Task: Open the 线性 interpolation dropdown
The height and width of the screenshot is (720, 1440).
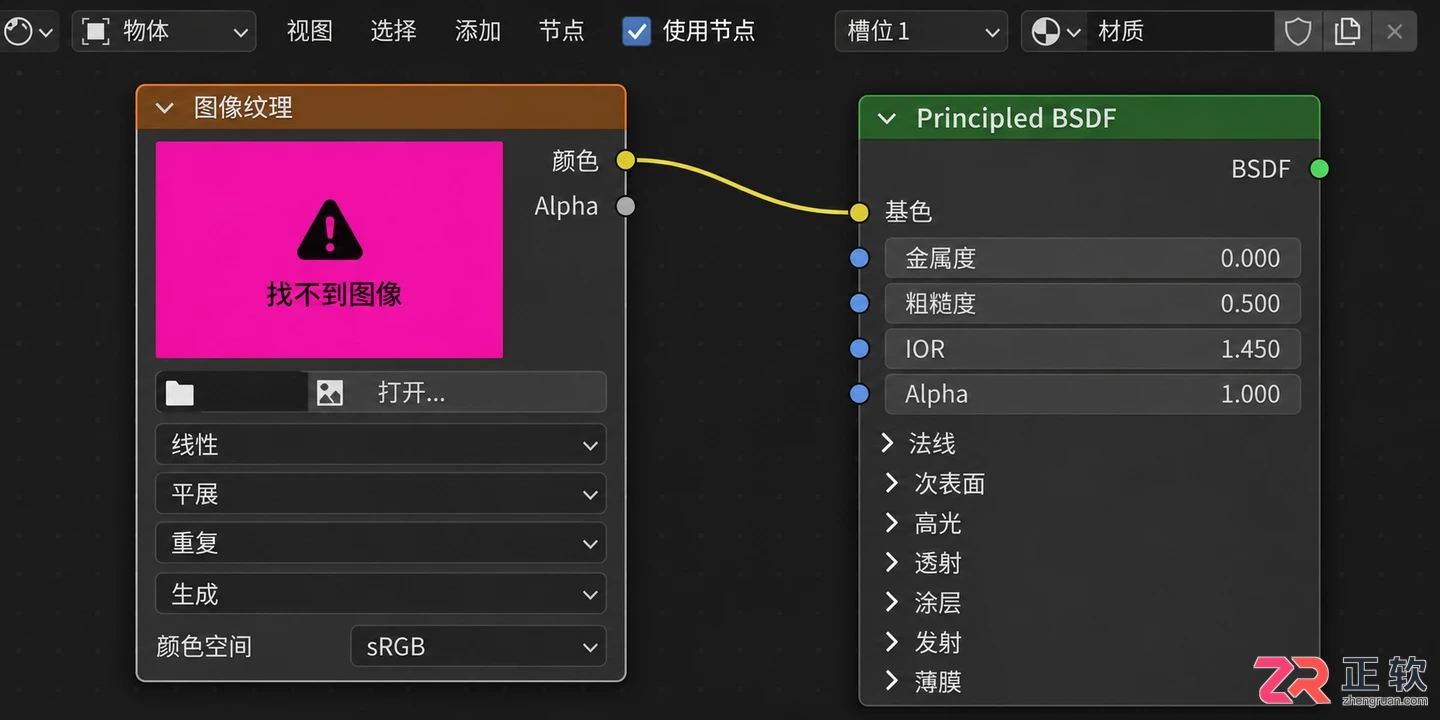Action: click(381, 445)
